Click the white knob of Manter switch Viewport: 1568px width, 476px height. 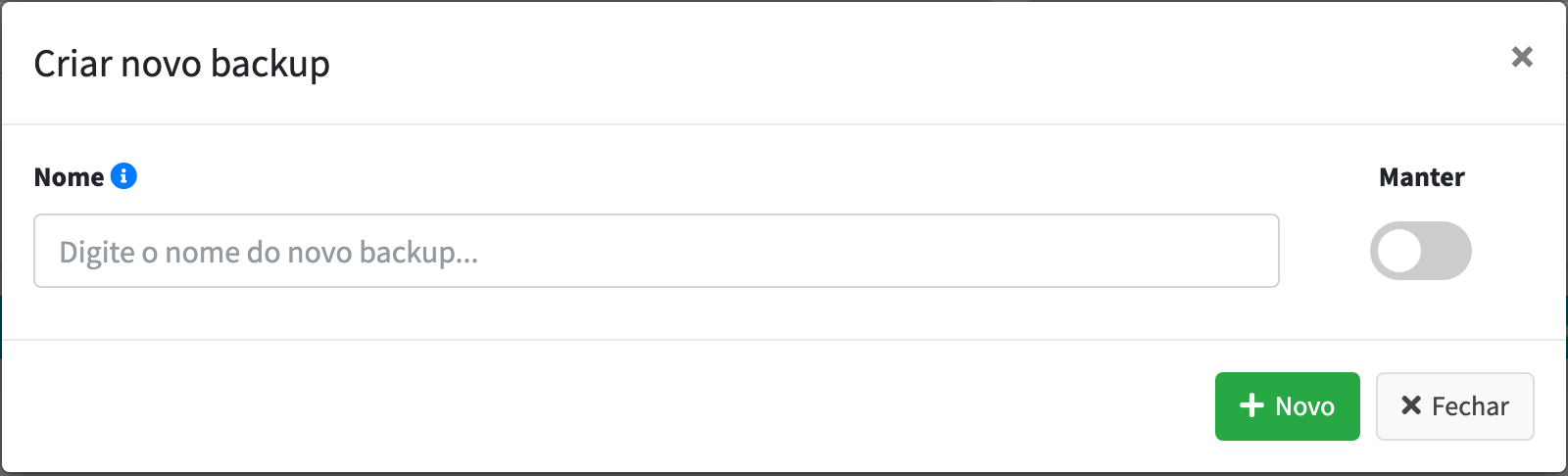(x=1399, y=251)
